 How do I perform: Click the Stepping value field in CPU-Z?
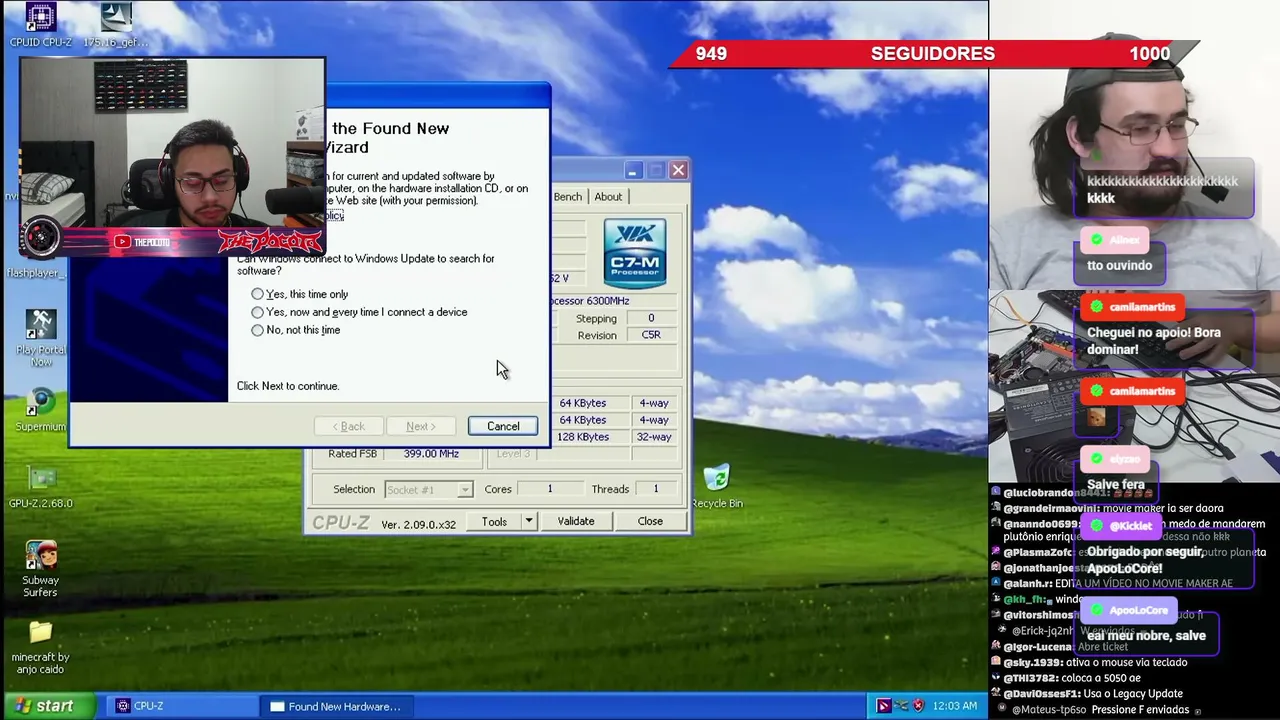tap(651, 318)
